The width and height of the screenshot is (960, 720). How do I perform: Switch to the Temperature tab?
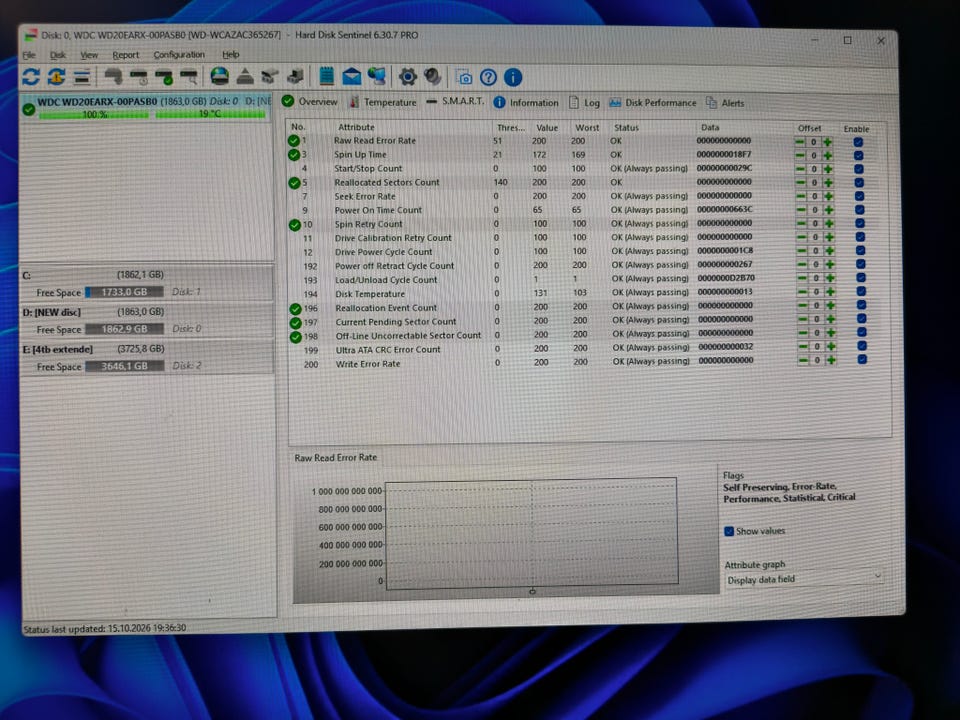(x=383, y=102)
